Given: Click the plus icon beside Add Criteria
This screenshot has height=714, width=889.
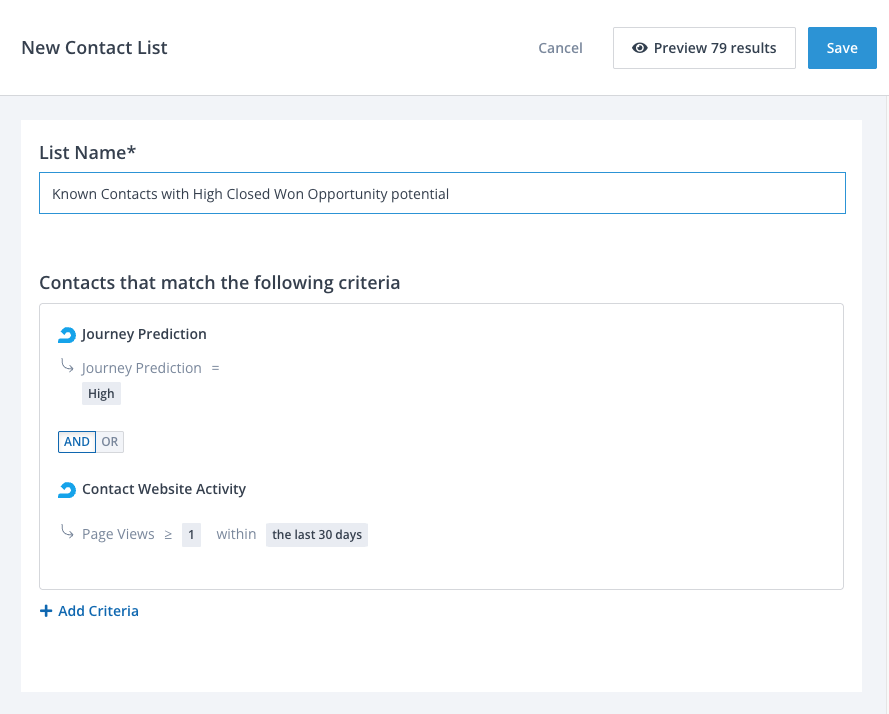Looking at the screenshot, I should coord(46,611).
